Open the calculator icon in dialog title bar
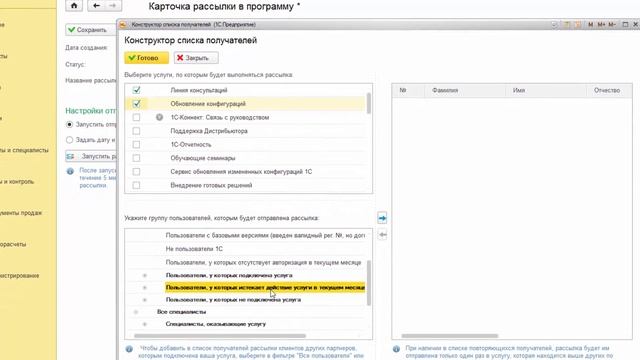 [567, 24]
